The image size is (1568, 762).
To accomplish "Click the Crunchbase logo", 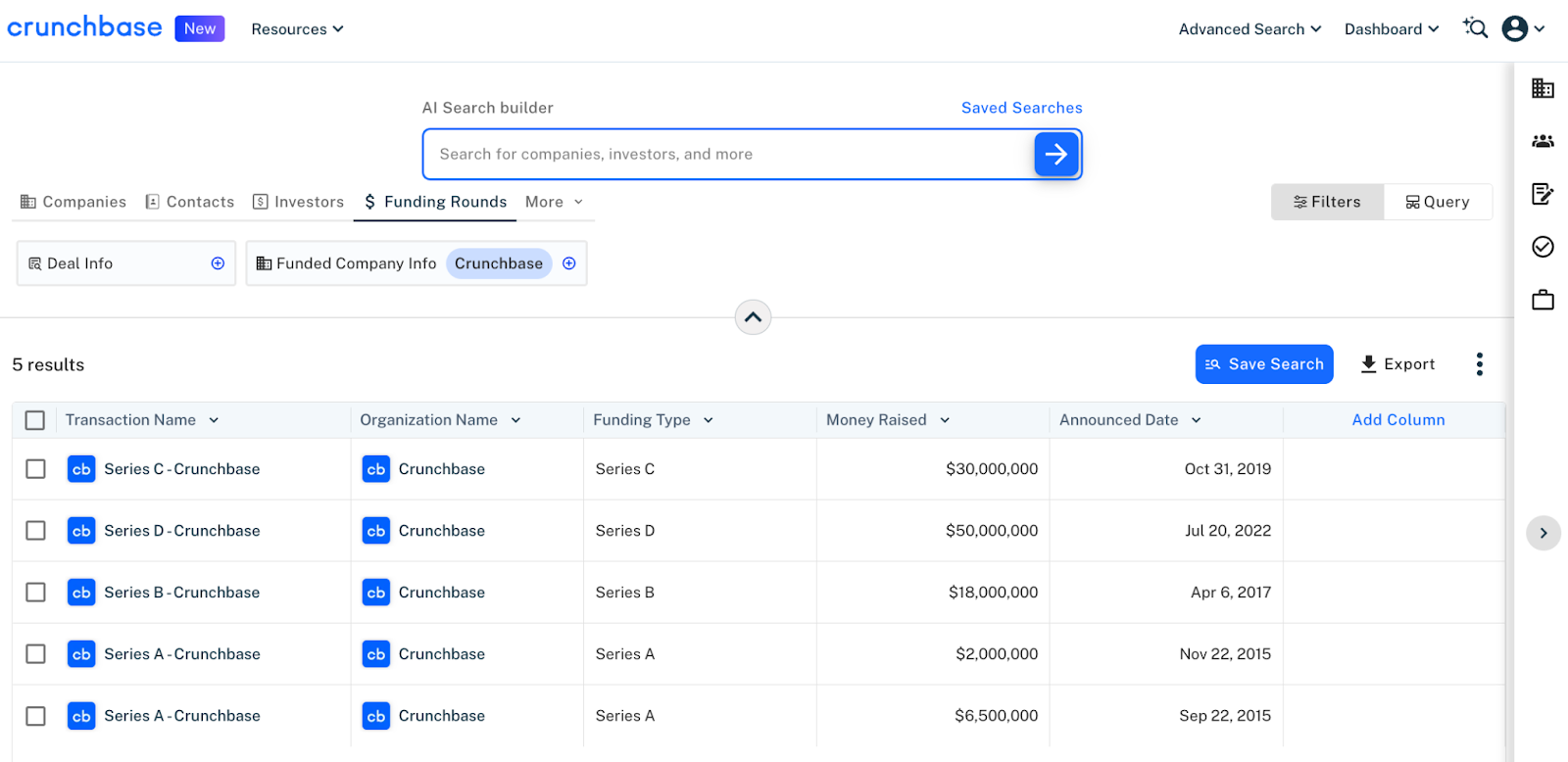I will pyautogui.click(x=84, y=27).
